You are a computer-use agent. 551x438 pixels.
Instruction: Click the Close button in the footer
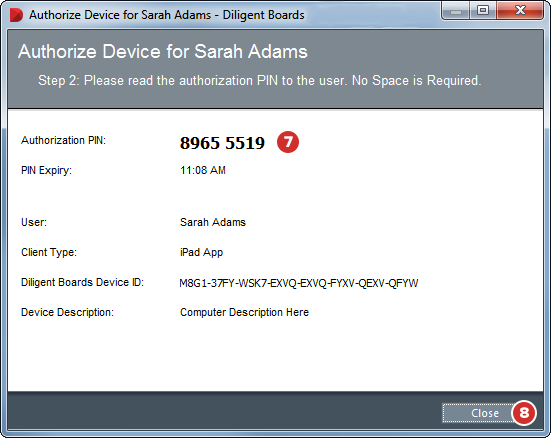coord(484,413)
